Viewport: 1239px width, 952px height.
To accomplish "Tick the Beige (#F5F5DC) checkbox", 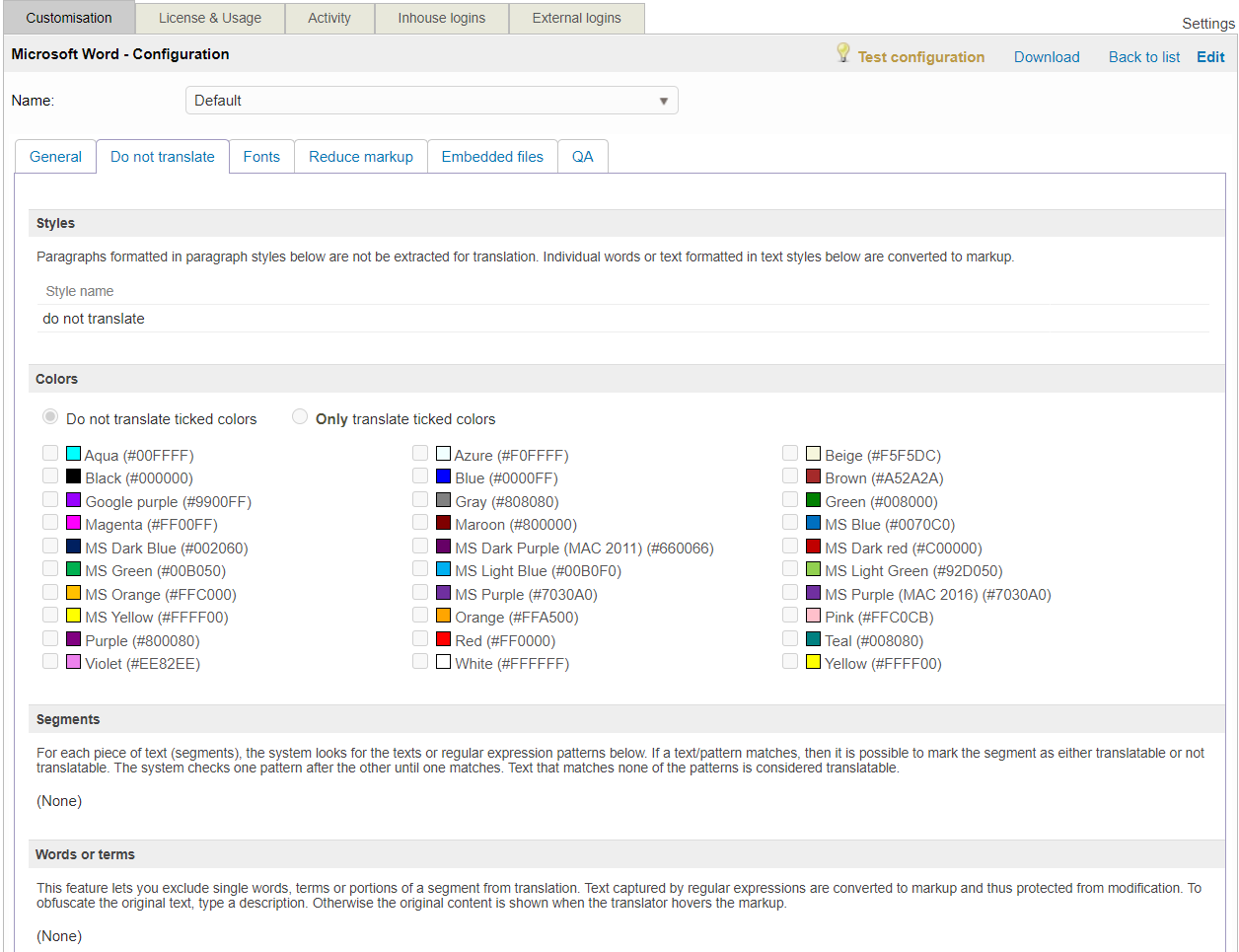I will pyautogui.click(x=790, y=453).
